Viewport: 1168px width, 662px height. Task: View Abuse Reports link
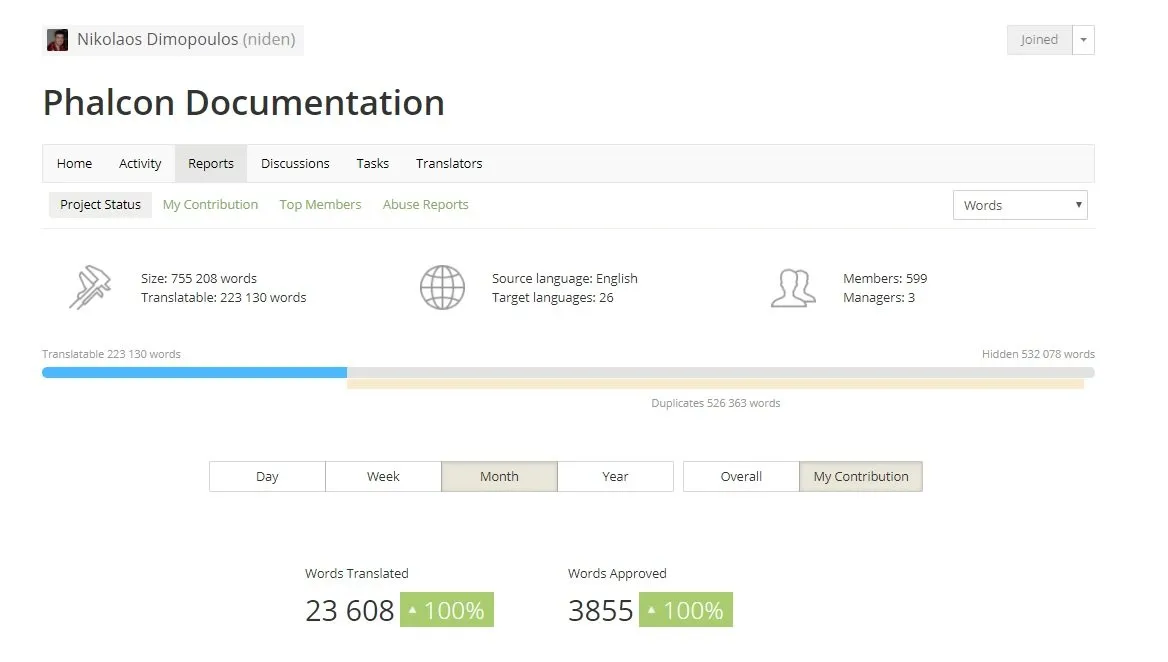click(425, 205)
